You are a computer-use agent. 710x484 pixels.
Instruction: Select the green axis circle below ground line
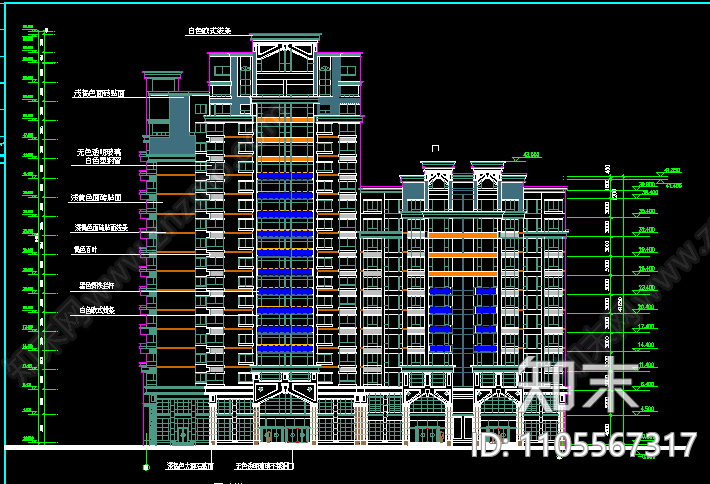click(x=146, y=466)
